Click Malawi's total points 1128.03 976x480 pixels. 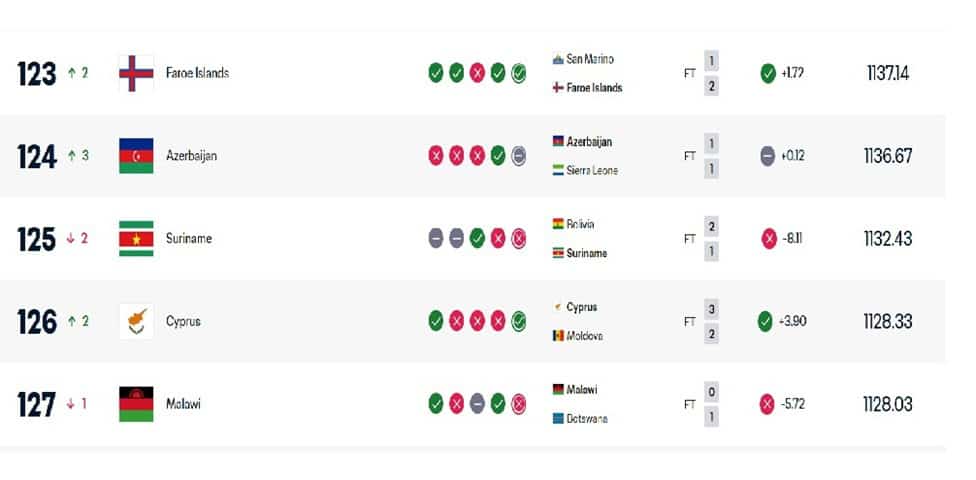[888, 404]
